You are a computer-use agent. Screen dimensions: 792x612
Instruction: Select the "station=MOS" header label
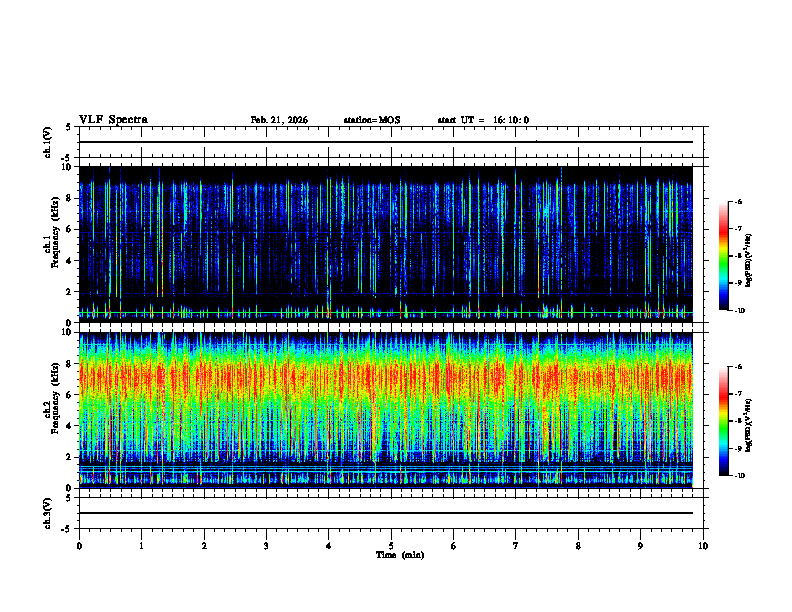[372, 120]
